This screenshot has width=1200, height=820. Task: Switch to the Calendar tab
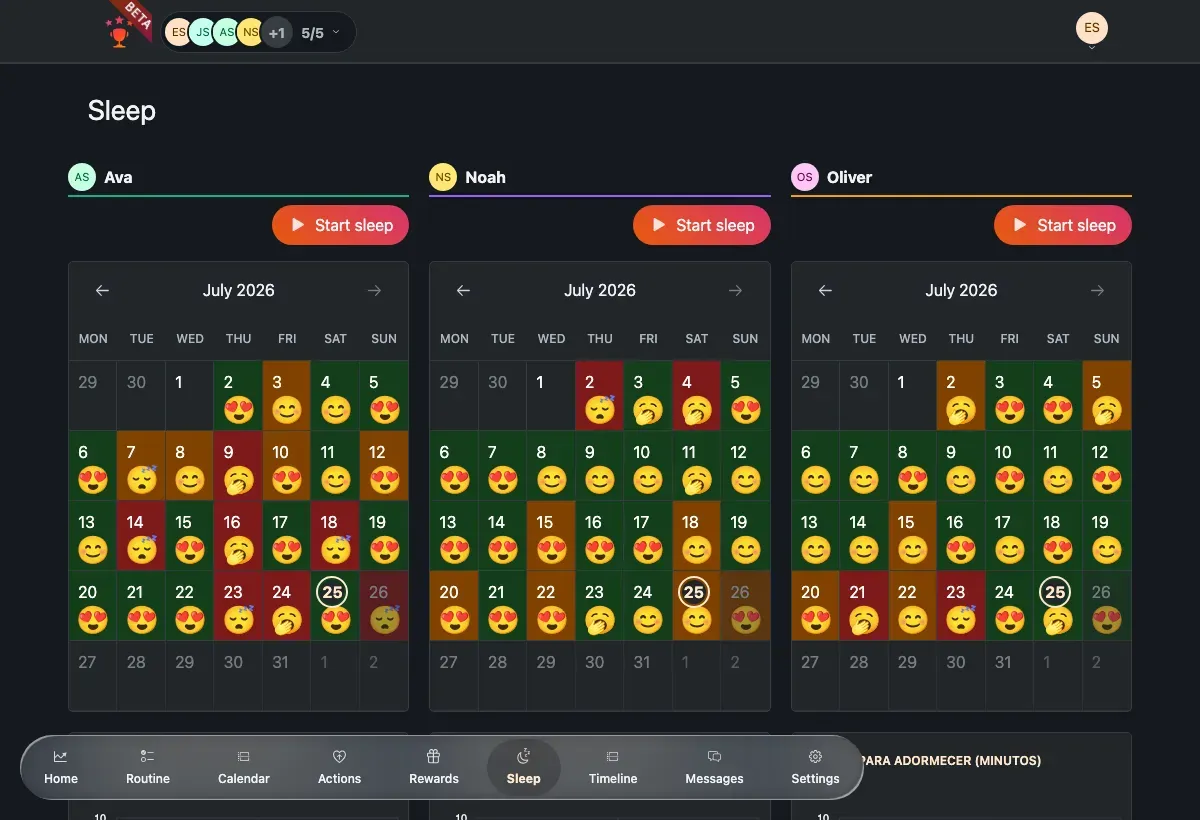pos(244,768)
